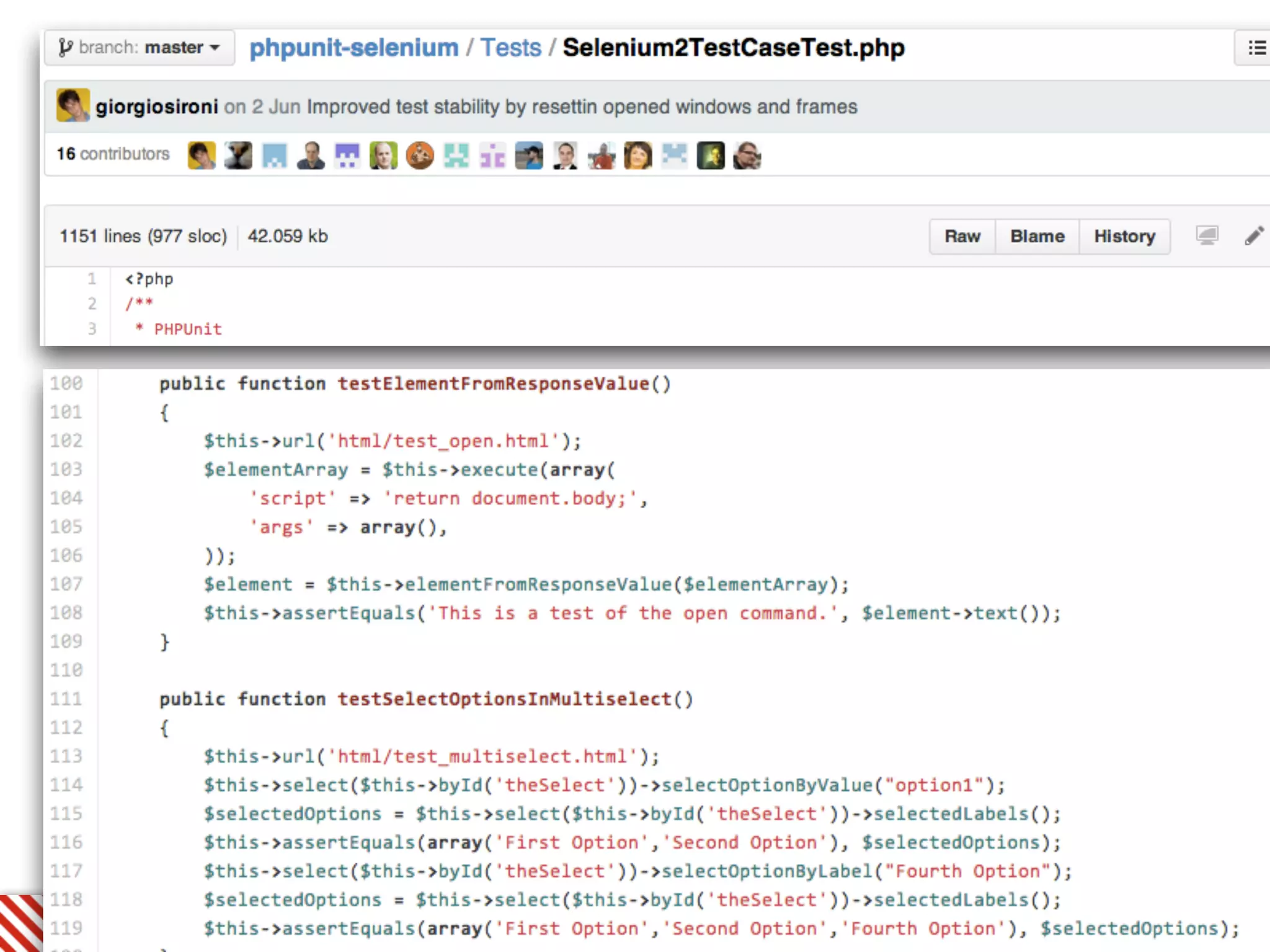Screen dimensions: 1270x952
Task: Click the desktop monitor icon
Action: tap(1207, 236)
